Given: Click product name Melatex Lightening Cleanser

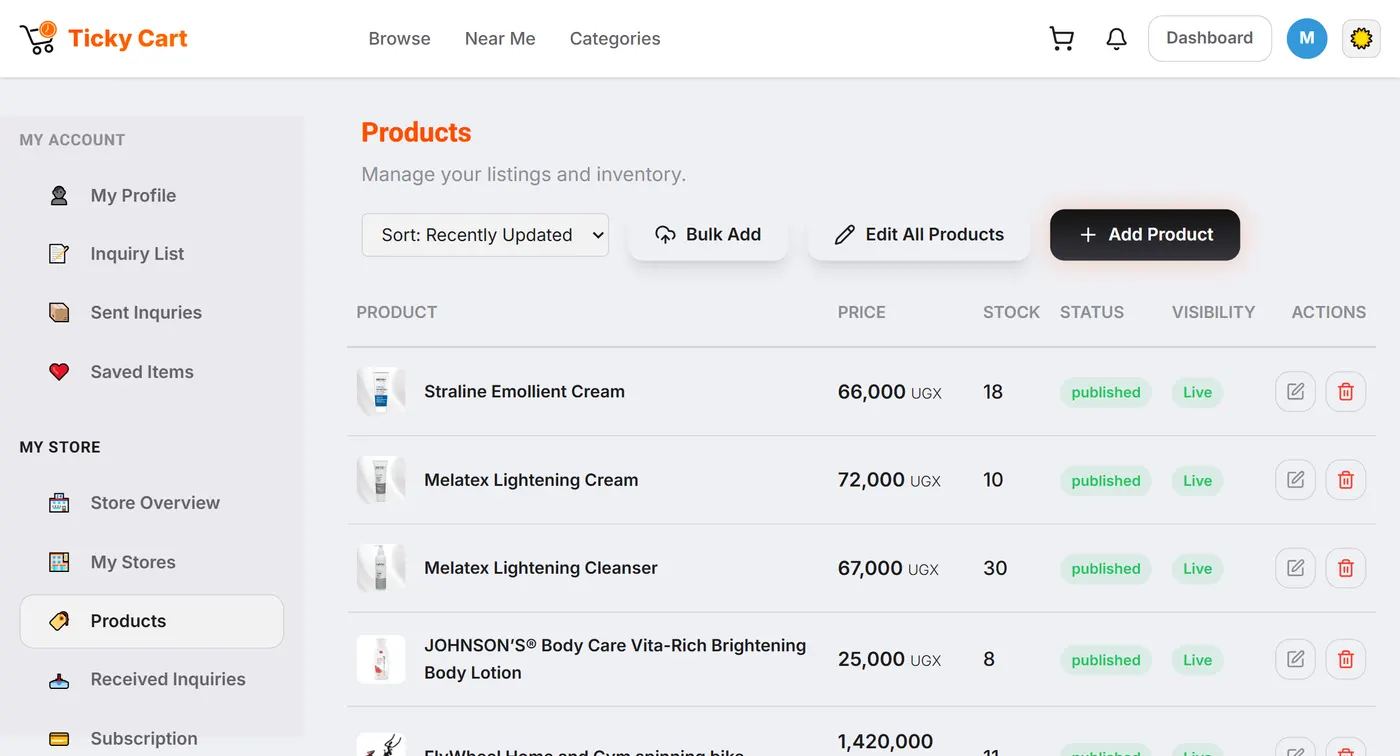Looking at the screenshot, I should pos(541,568).
